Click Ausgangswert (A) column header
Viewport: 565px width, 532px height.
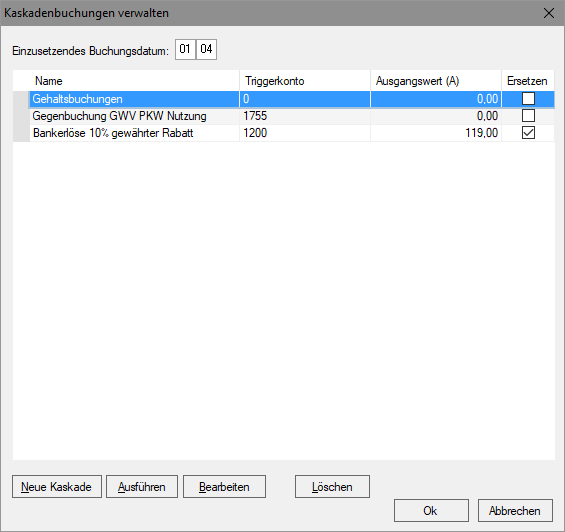point(436,81)
